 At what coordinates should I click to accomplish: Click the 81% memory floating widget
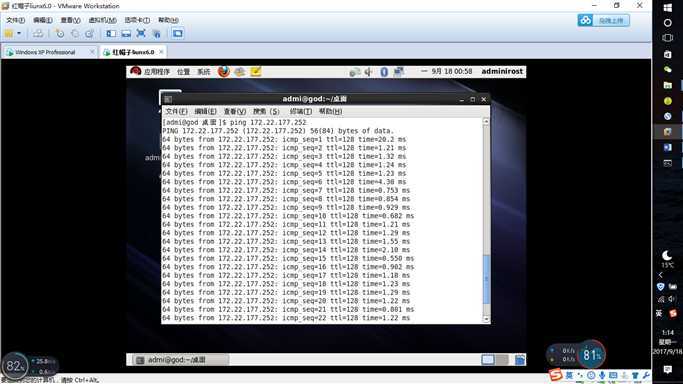[591, 354]
